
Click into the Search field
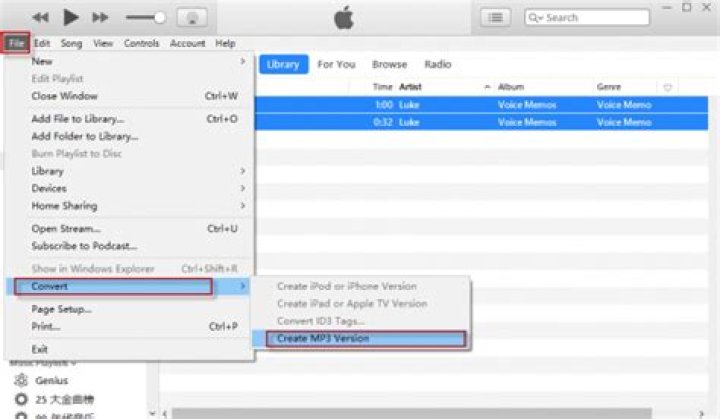pyautogui.click(x=587, y=17)
